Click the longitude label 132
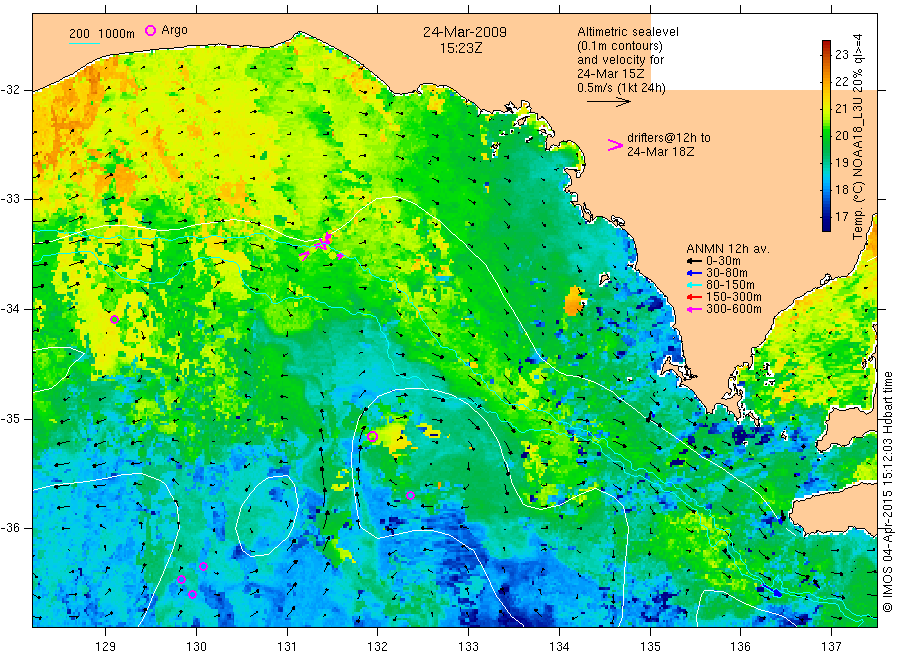The image size is (900, 660). [378, 647]
